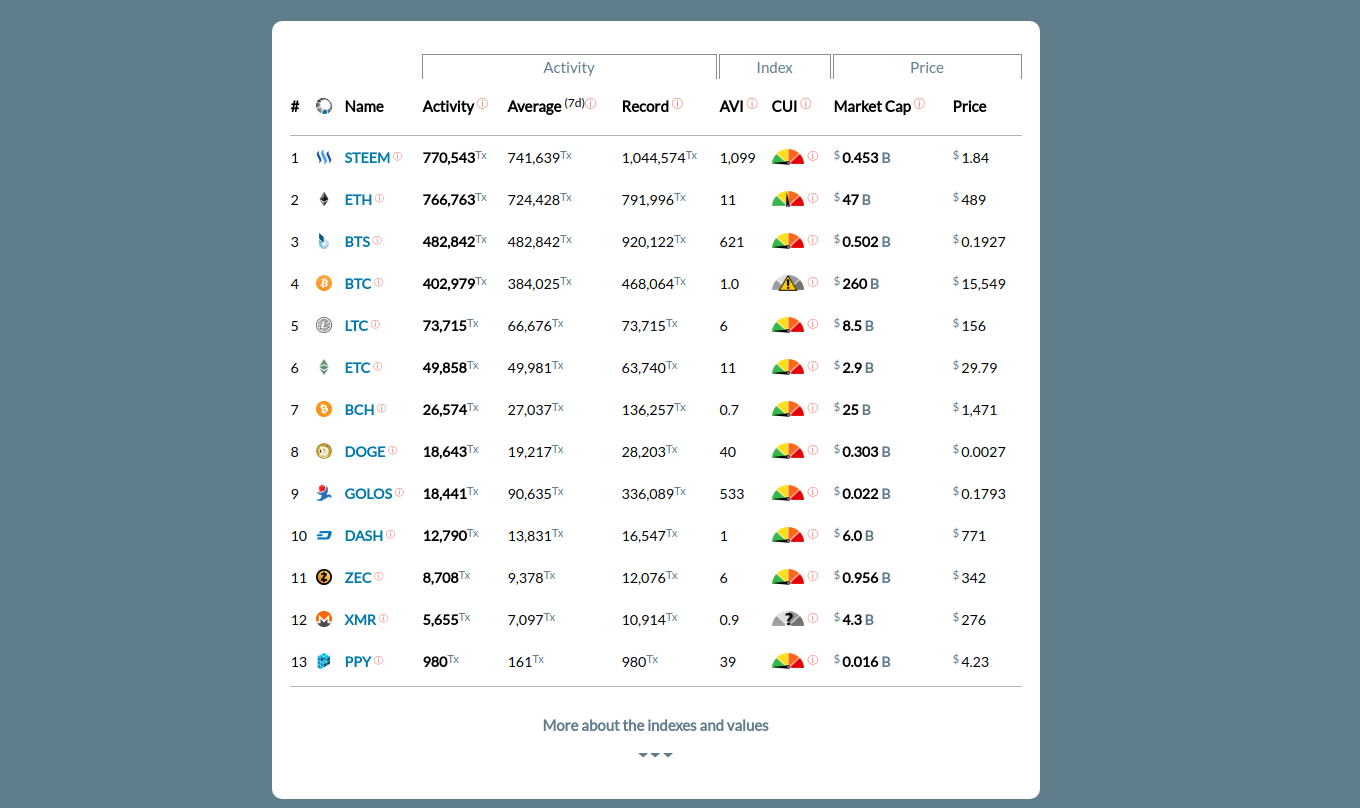Open the ETH coin link
Screen dimensions: 1360x808
click(x=358, y=200)
